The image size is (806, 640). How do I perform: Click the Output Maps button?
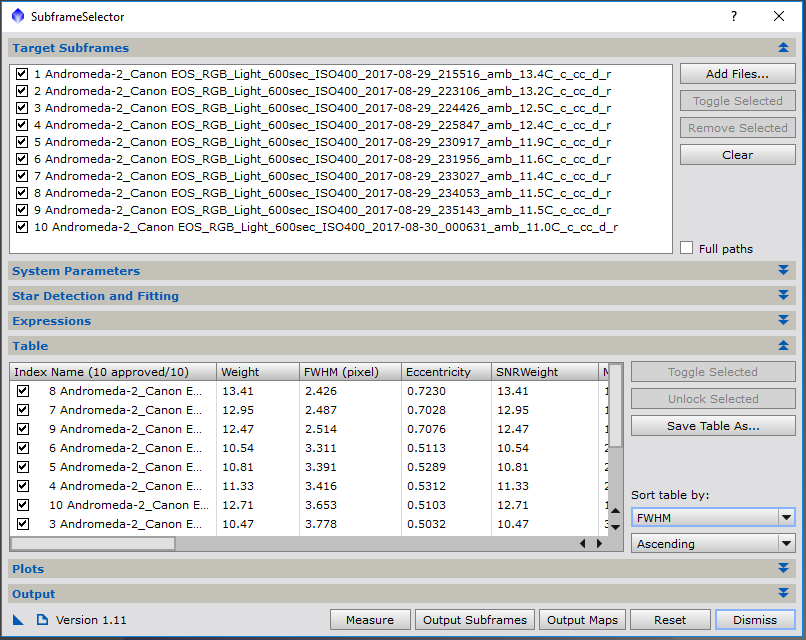pyautogui.click(x=582, y=620)
